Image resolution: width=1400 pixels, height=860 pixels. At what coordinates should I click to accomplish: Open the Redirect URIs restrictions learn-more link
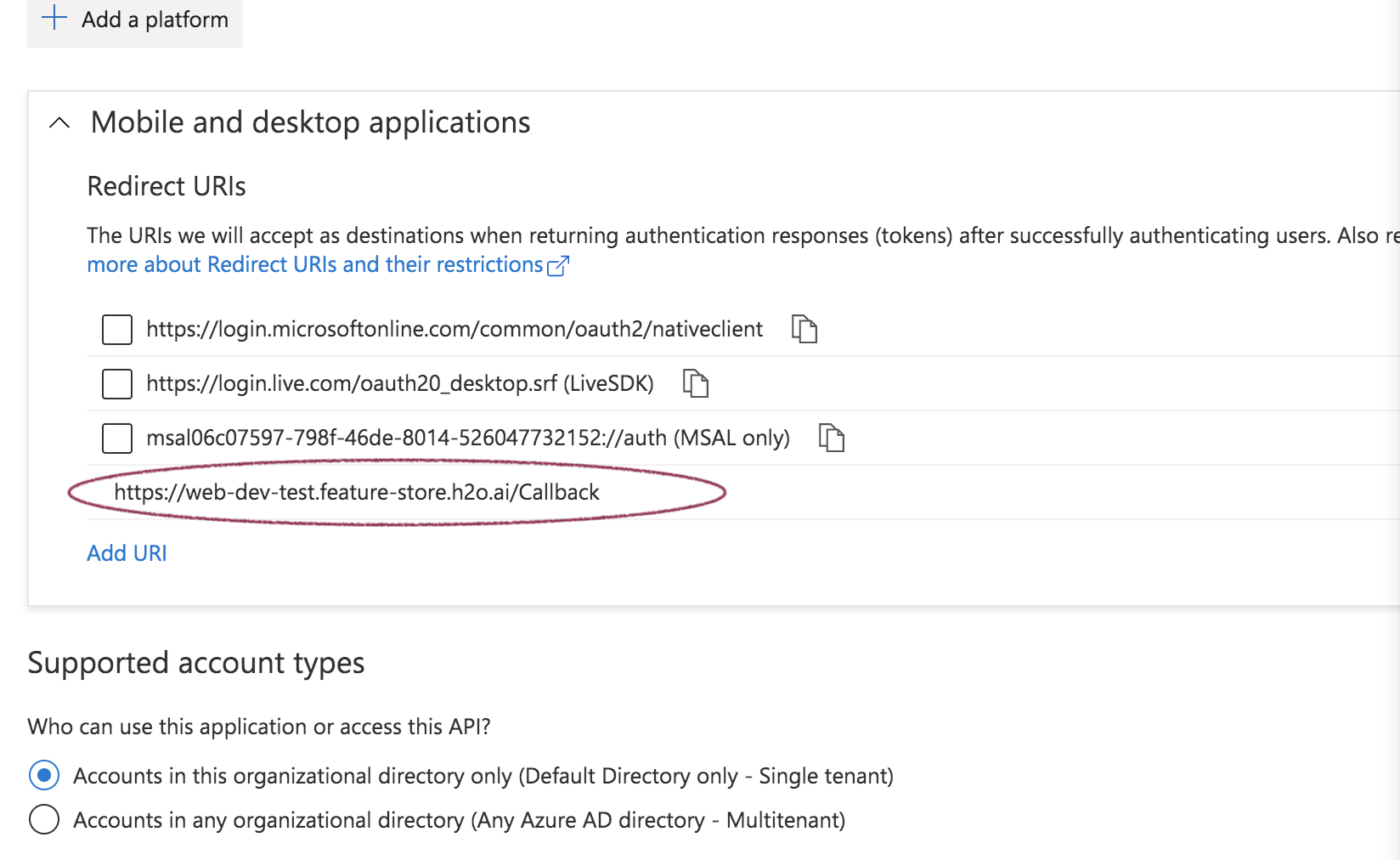tap(314, 265)
